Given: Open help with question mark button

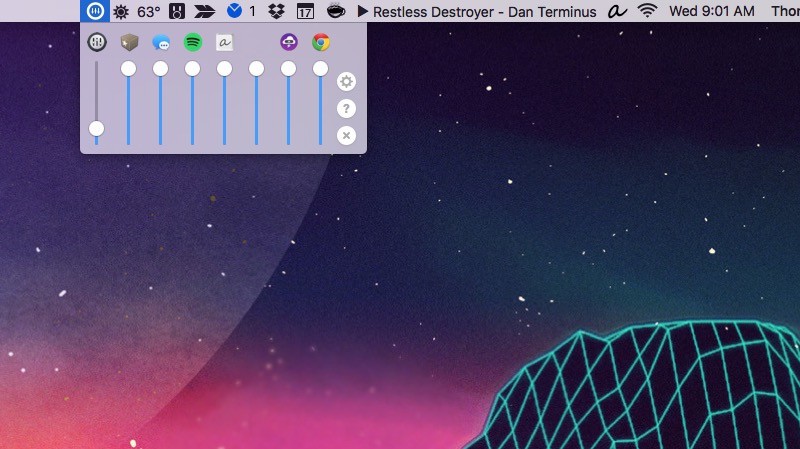Looking at the screenshot, I should point(346,109).
